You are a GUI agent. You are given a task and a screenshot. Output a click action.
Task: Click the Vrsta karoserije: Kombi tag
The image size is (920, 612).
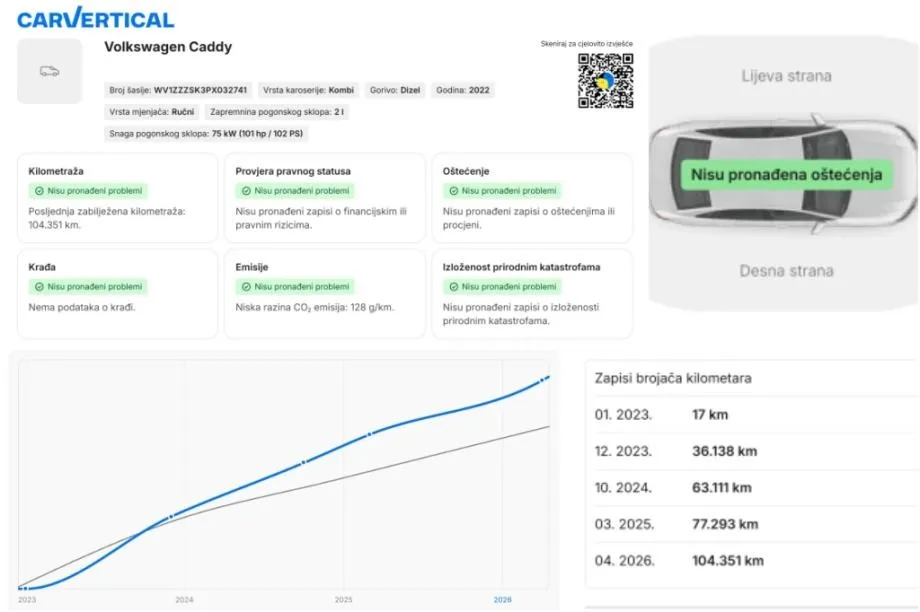308,90
